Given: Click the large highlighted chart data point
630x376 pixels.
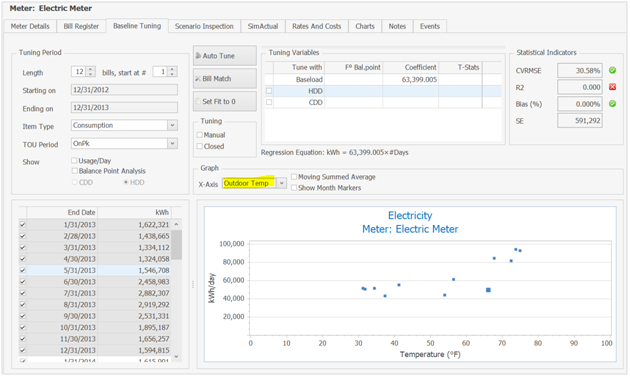Looking at the screenshot, I should pyautogui.click(x=488, y=290).
